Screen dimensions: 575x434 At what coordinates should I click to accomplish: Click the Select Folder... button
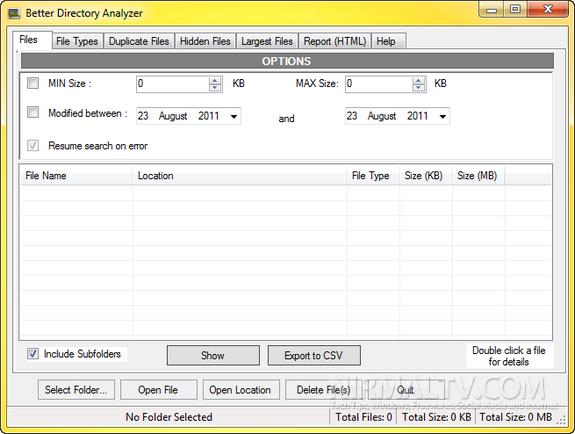click(x=76, y=390)
